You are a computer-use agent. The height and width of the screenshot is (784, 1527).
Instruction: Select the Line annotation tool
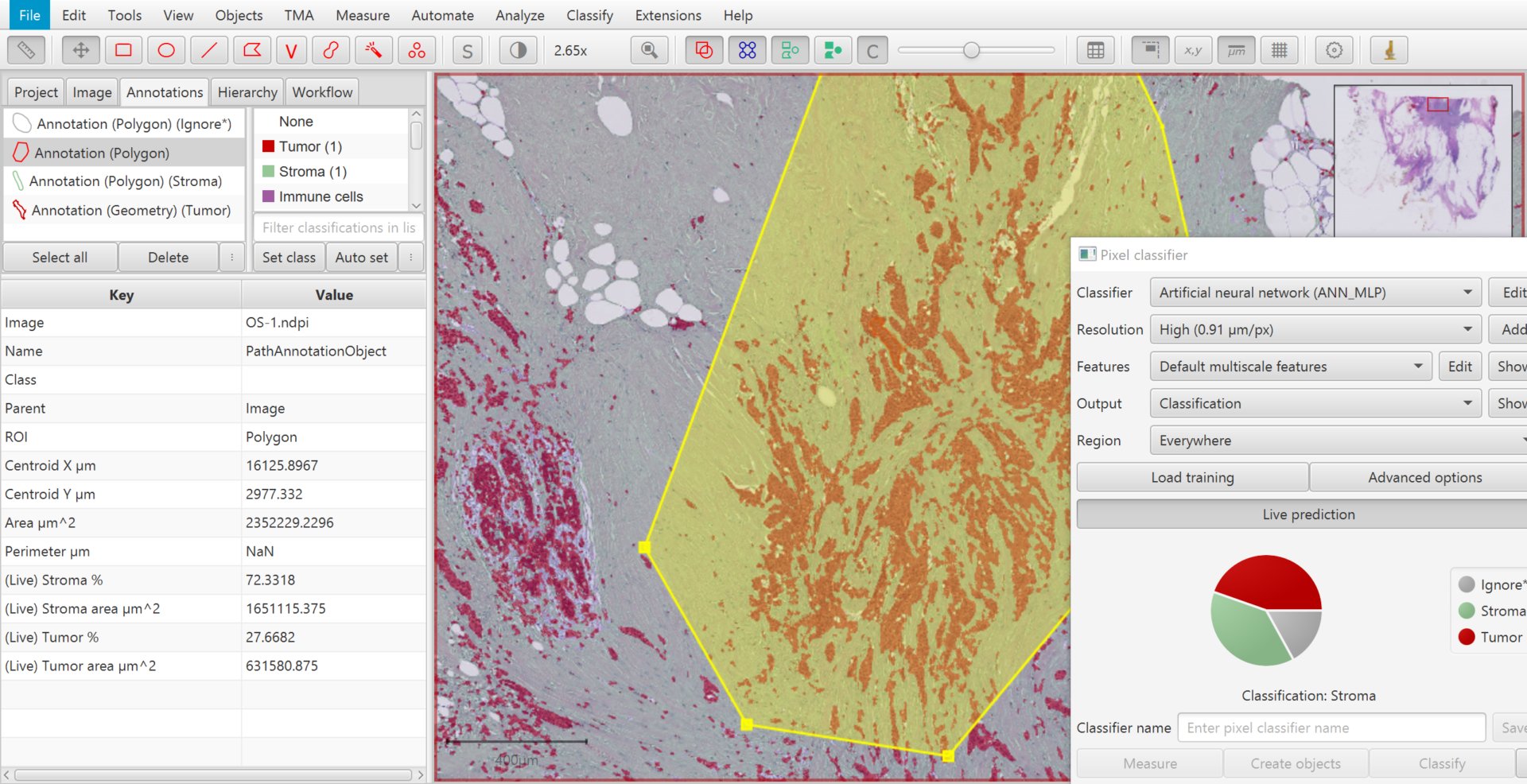(209, 50)
